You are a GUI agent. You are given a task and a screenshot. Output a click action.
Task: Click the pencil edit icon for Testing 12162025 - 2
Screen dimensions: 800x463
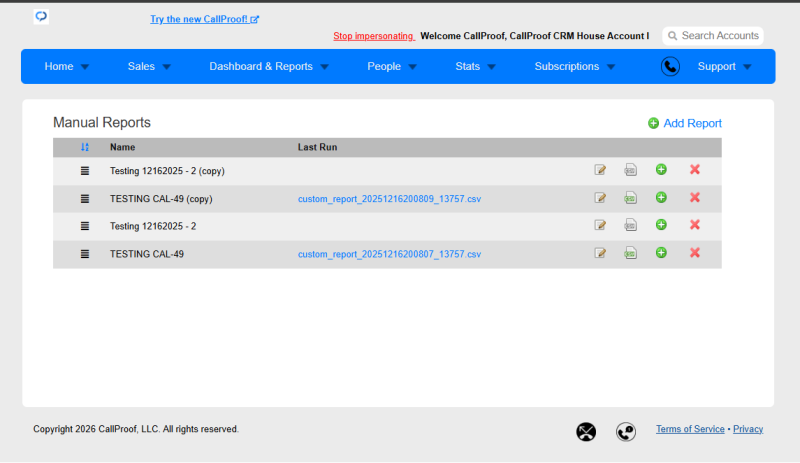coord(600,225)
